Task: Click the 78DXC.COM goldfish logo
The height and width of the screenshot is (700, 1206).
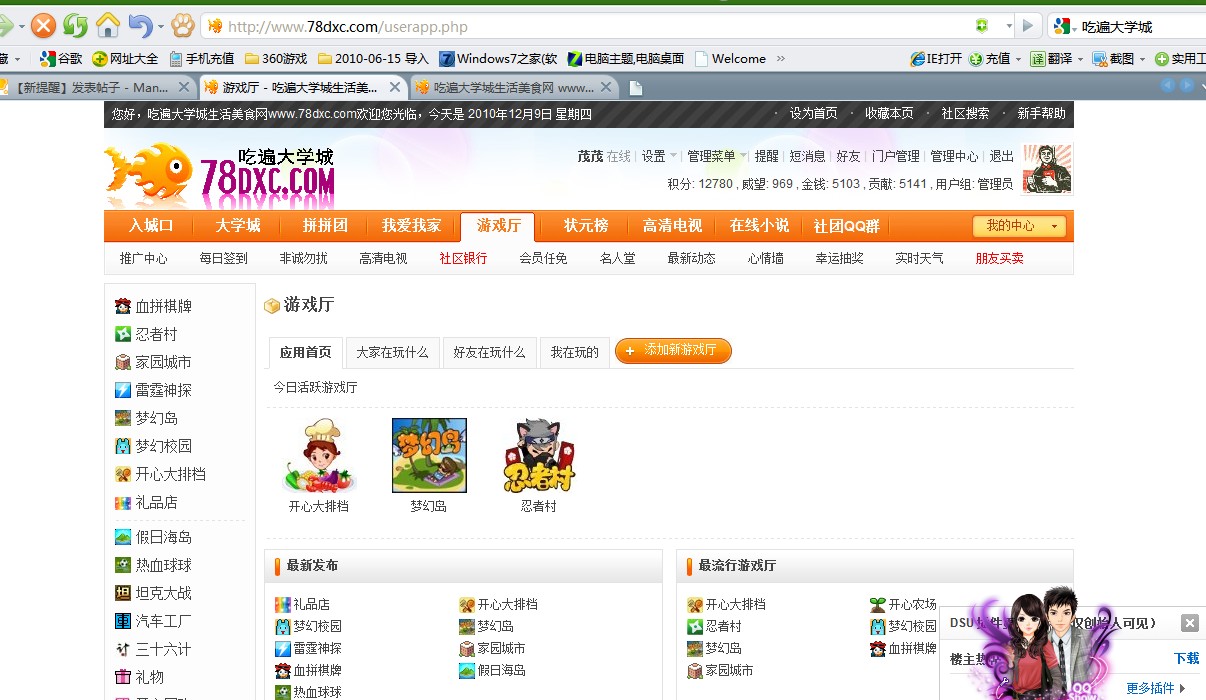Action: point(219,175)
